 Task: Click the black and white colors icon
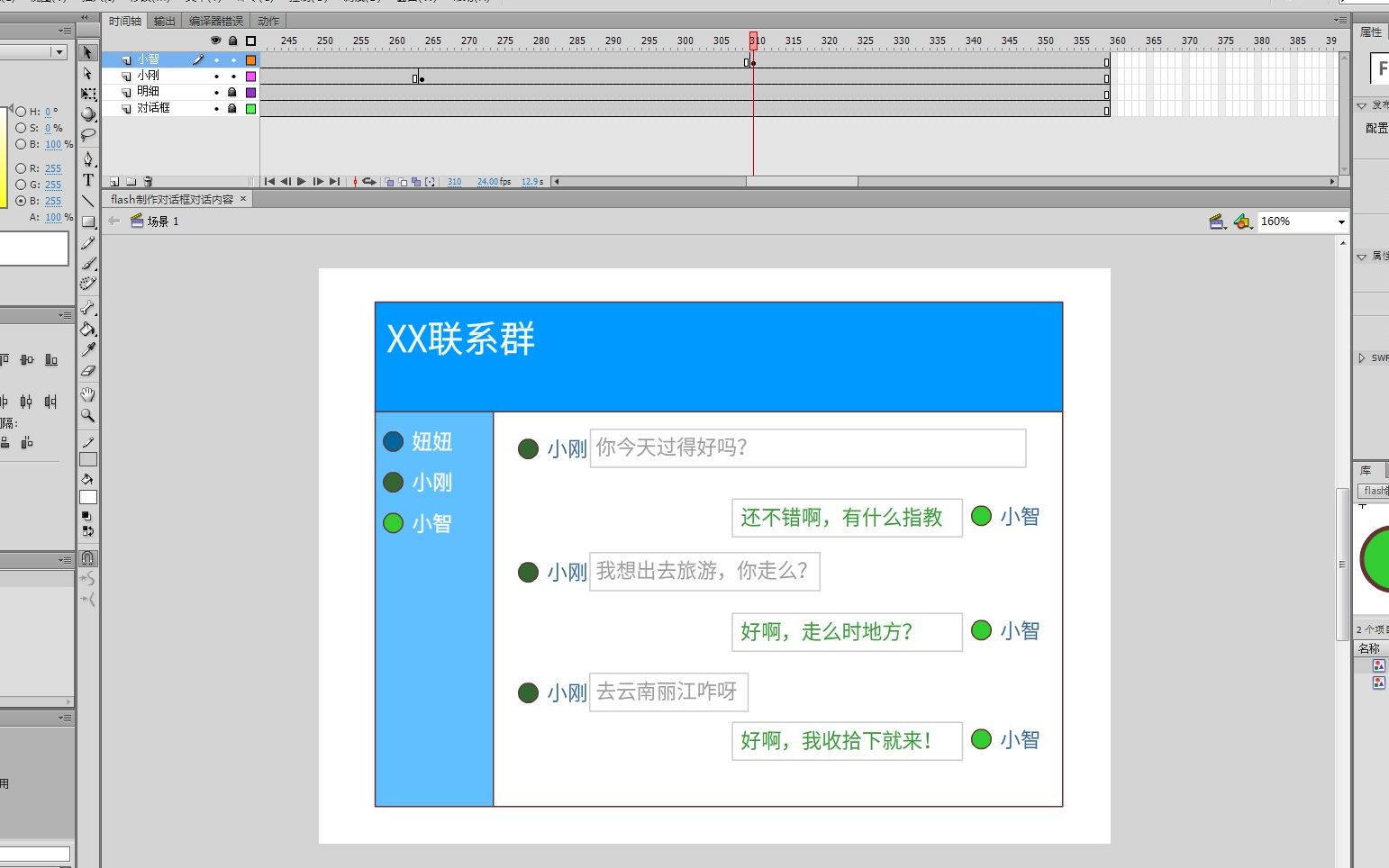[x=86, y=517]
